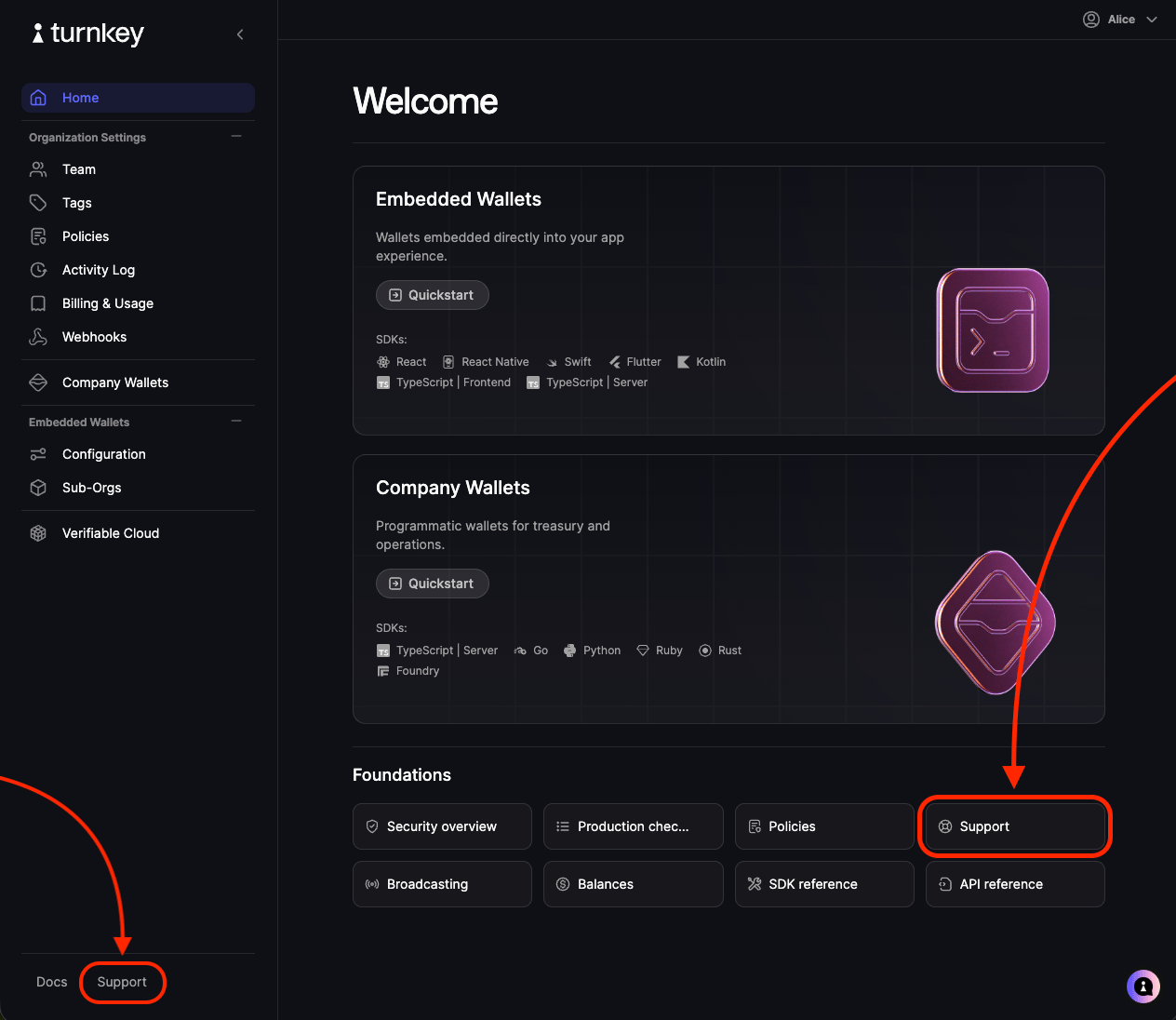The height and width of the screenshot is (1020, 1176).
Task: Click the Company Wallets diamond sidebar icon
Action: tap(38, 382)
